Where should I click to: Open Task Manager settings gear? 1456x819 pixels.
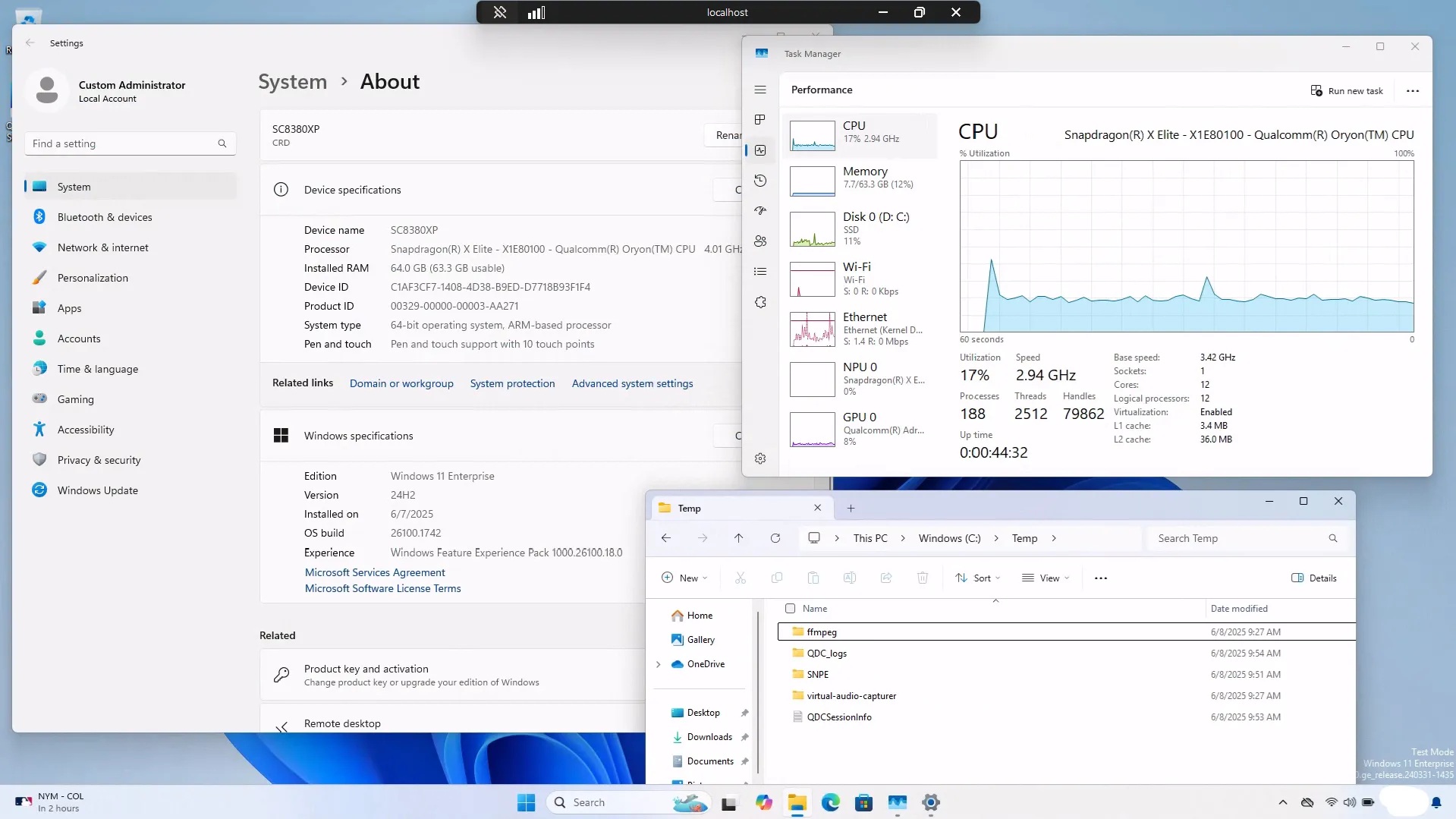click(x=760, y=458)
